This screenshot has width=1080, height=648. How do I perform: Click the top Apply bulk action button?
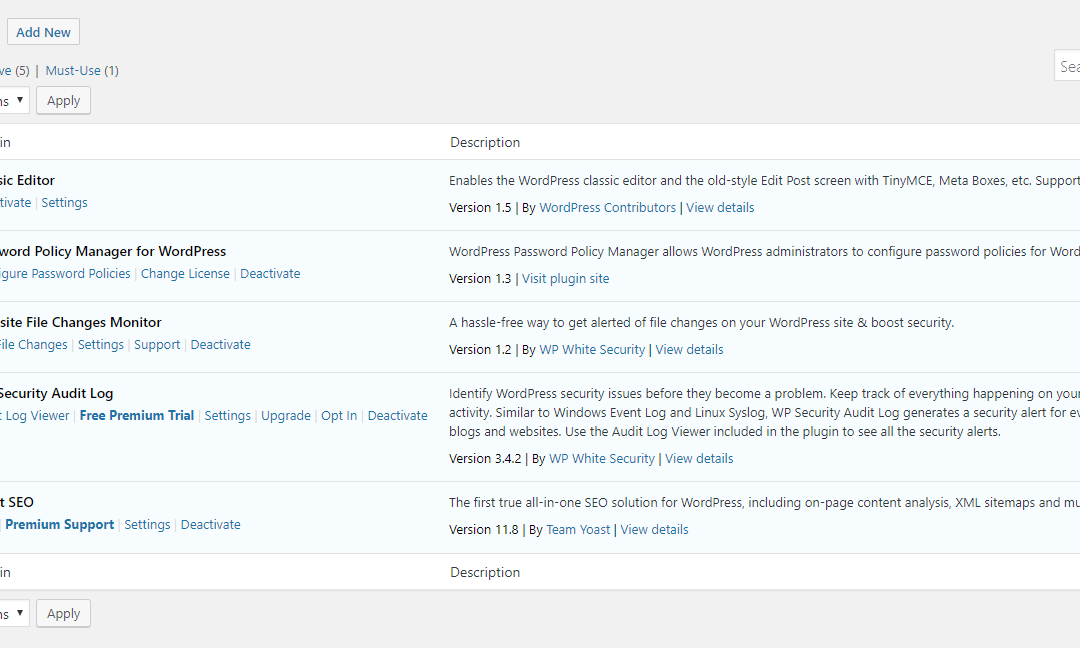coord(63,101)
